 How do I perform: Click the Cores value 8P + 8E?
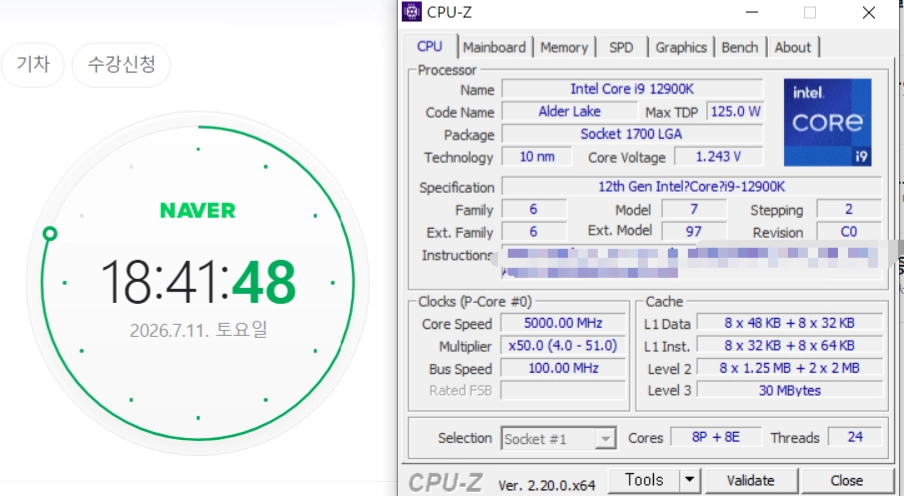pos(715,437)
